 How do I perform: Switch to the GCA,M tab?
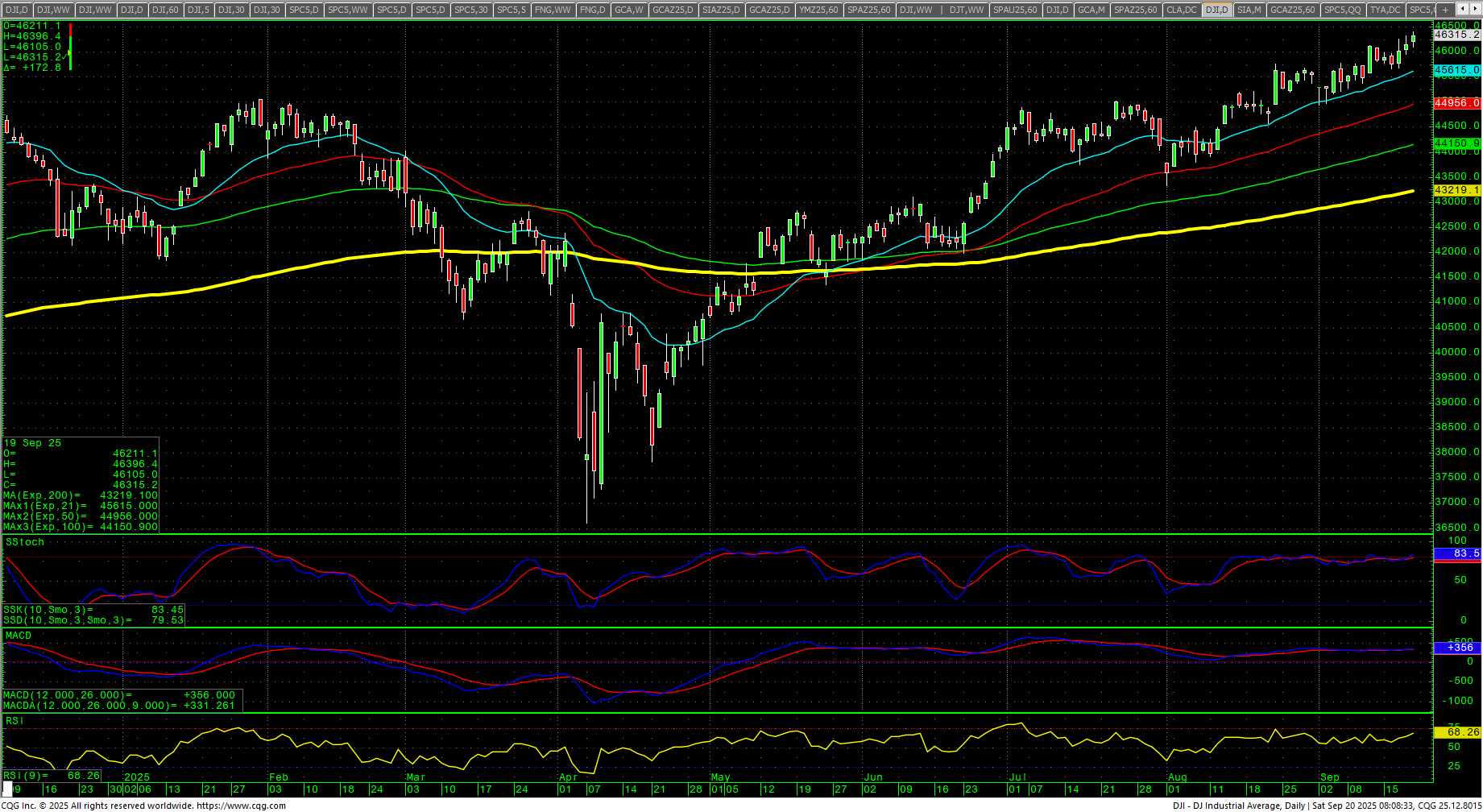coord(1092,10)
